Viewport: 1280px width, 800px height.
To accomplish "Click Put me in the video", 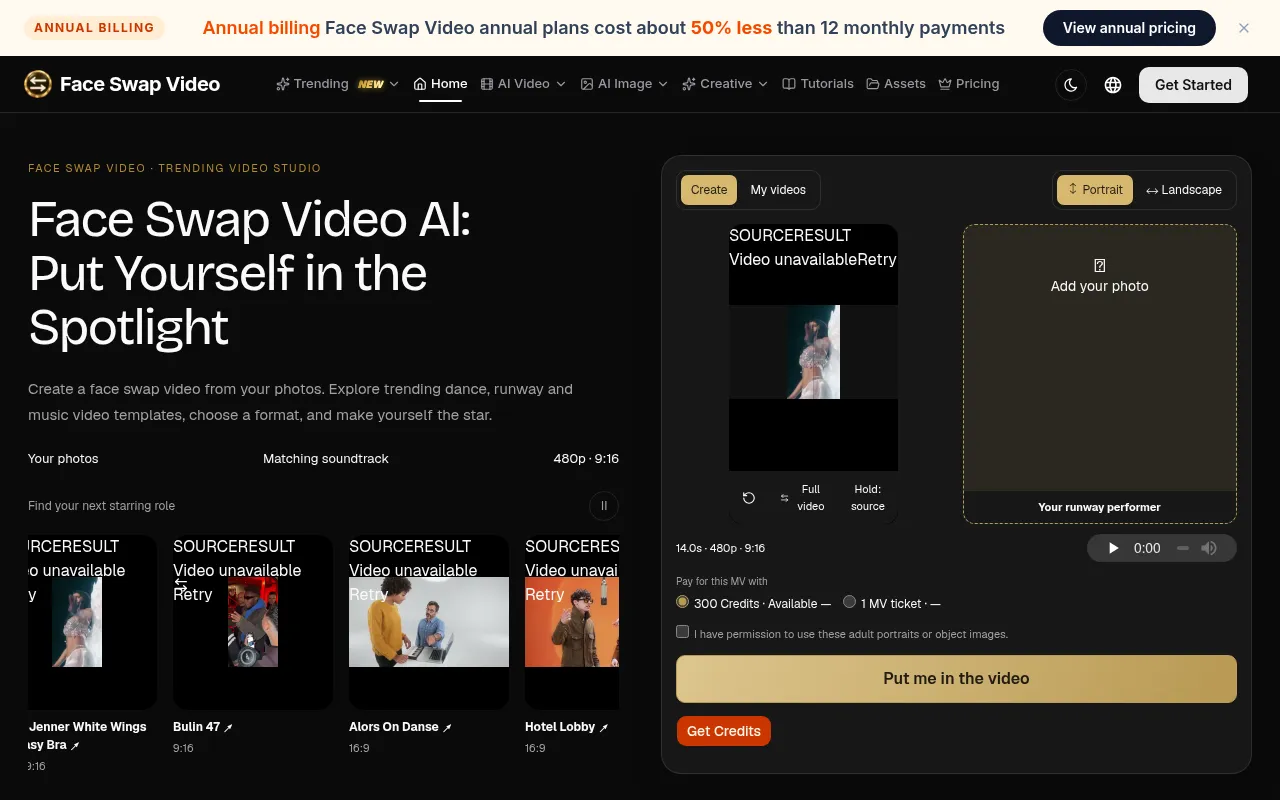I will (956, 679).
